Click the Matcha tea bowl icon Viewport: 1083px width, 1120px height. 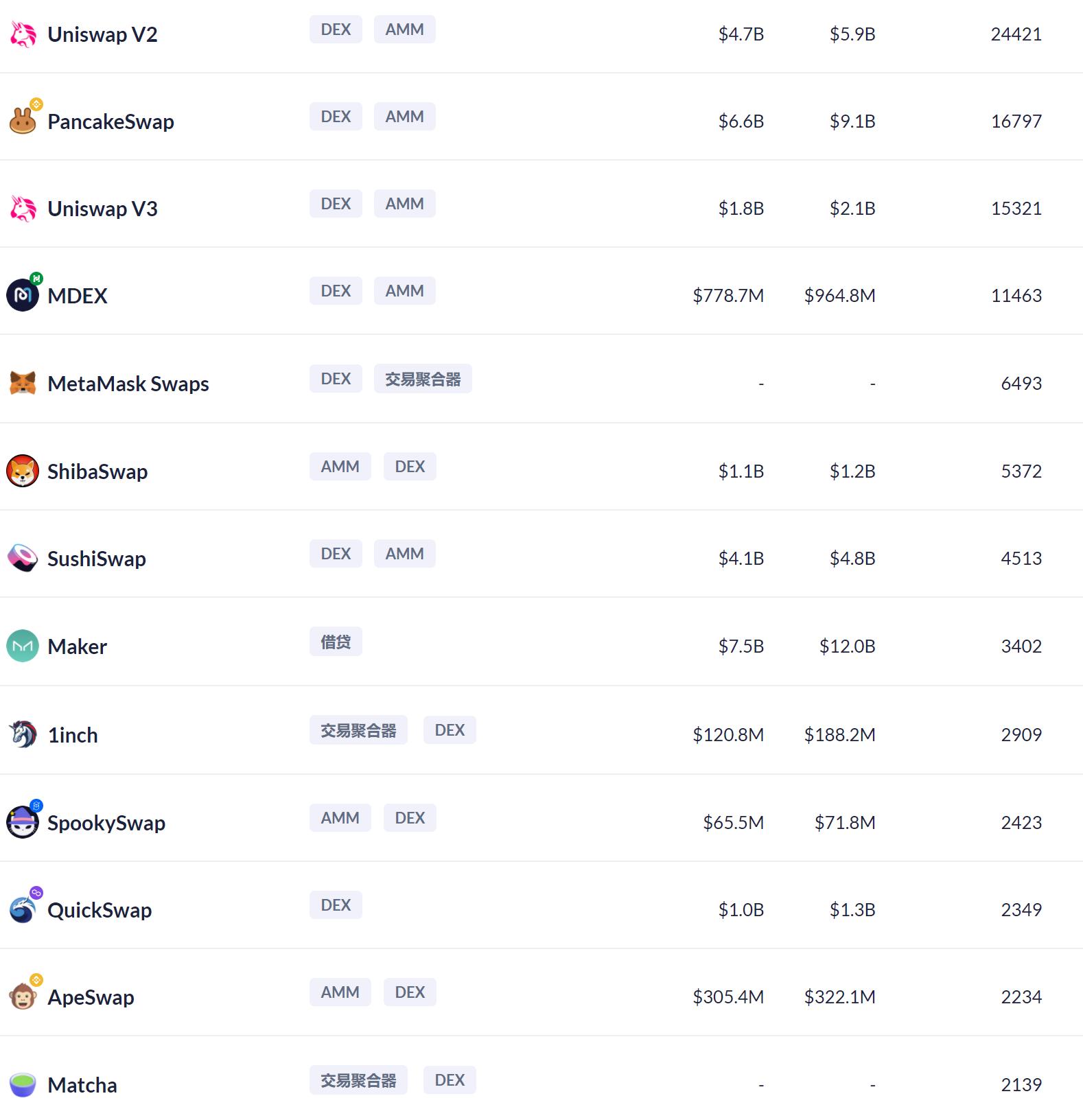(23, 1084)
